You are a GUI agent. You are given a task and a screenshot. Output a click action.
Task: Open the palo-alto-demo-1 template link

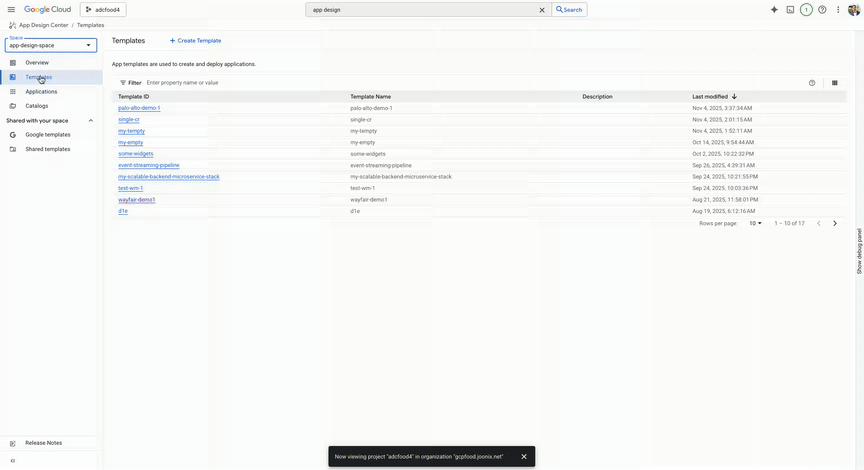(139, 108)
